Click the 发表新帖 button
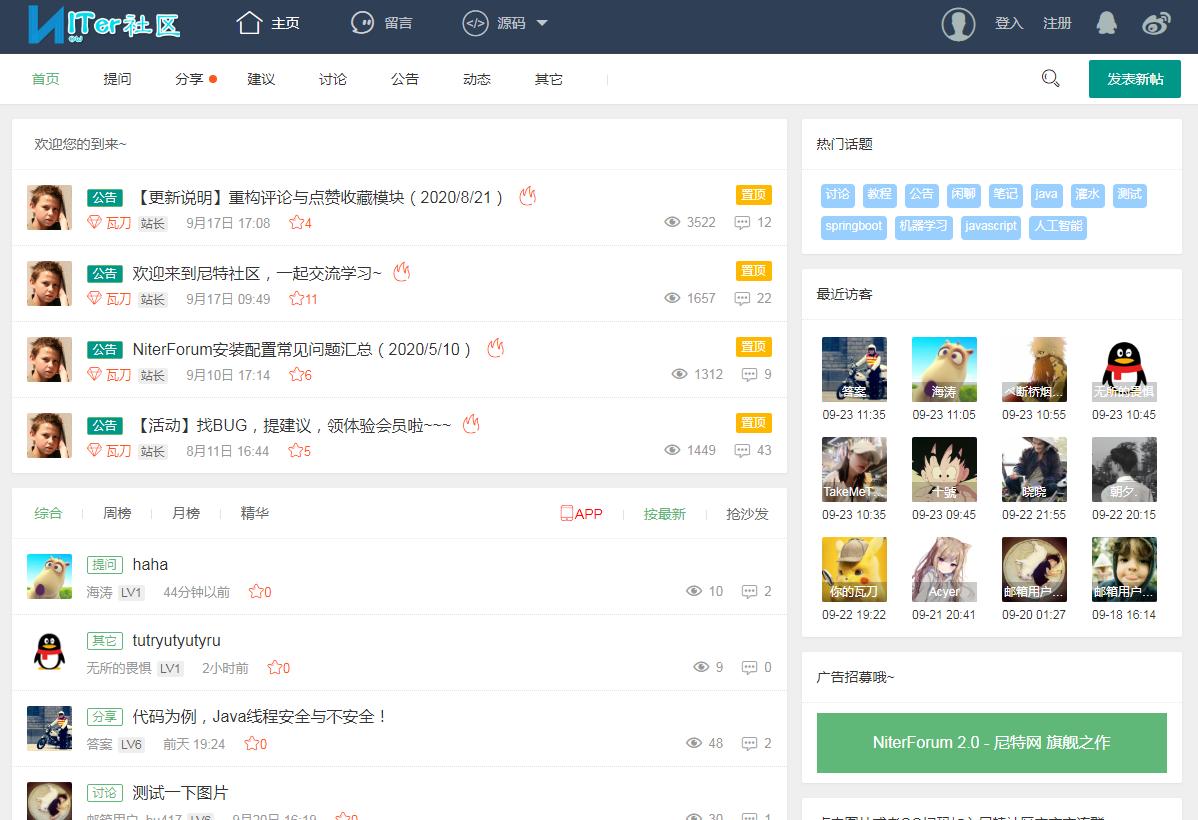 1135,78
